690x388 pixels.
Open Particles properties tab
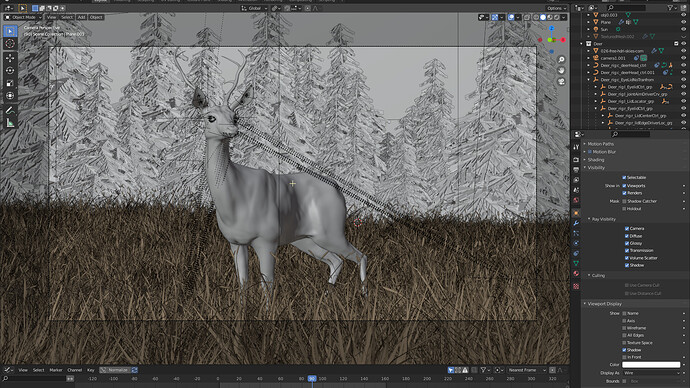pyautogui.click(x=576, y=233)
